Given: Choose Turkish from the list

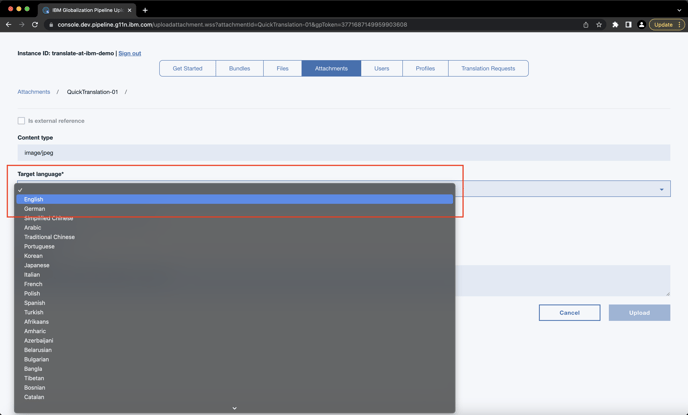Looking at the screenshot, I should [x=235, y=312].
